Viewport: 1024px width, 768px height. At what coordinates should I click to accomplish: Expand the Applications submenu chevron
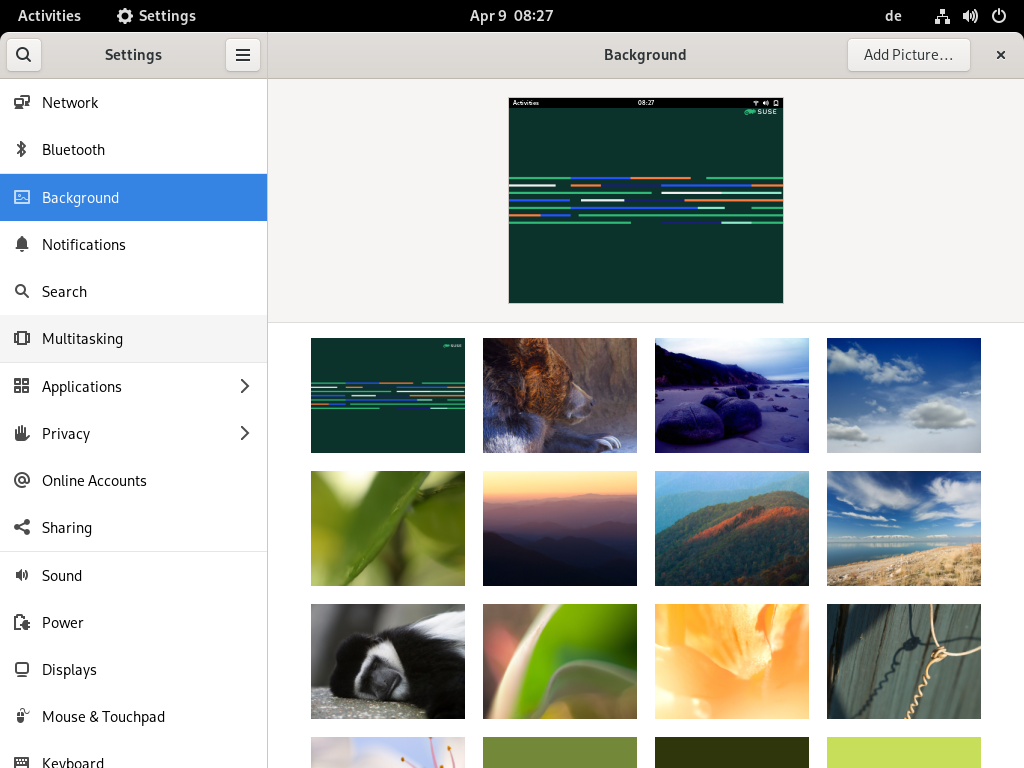click(x=245, y=387)
